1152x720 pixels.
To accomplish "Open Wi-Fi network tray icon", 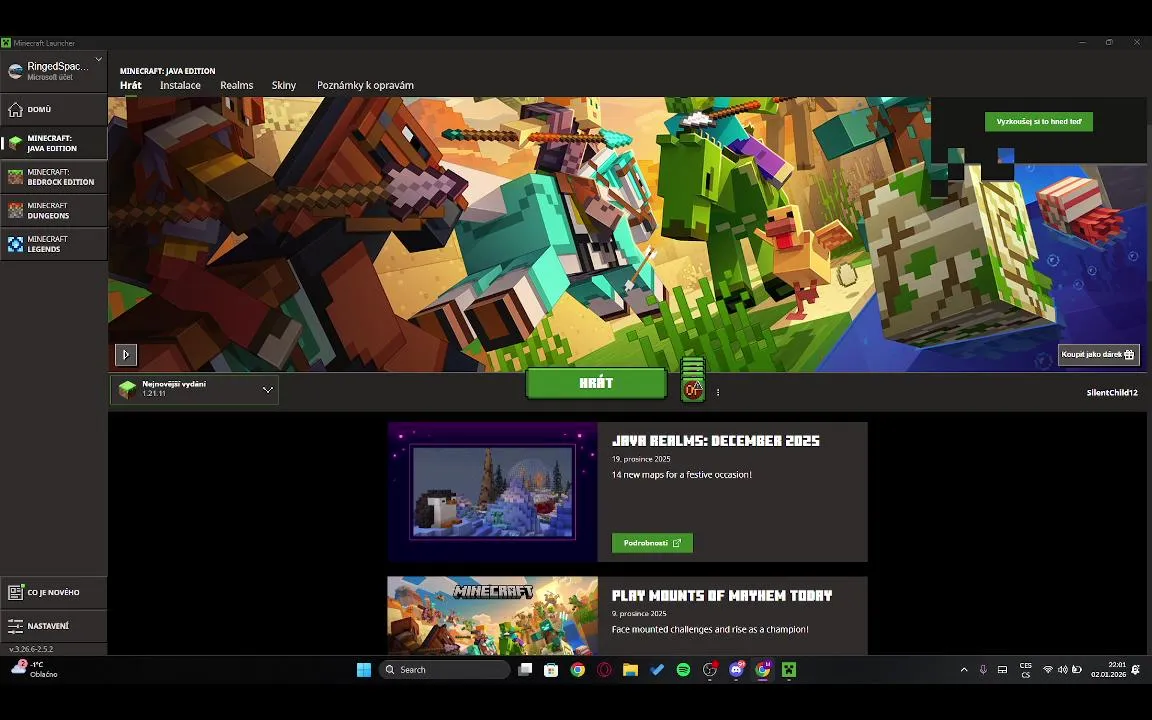I will pyautogui.click(x=1048, y=670).
